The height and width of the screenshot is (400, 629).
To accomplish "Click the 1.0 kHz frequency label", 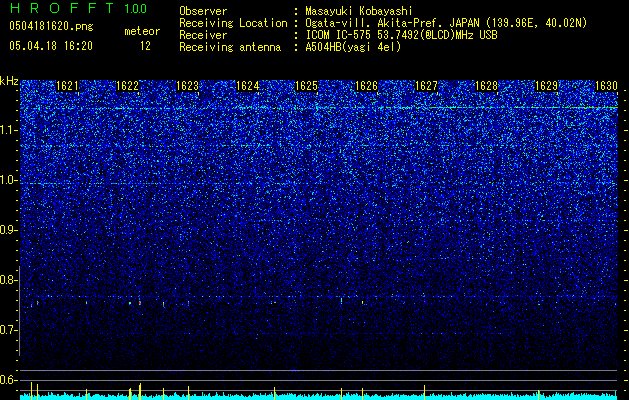I will coord(8,180).
